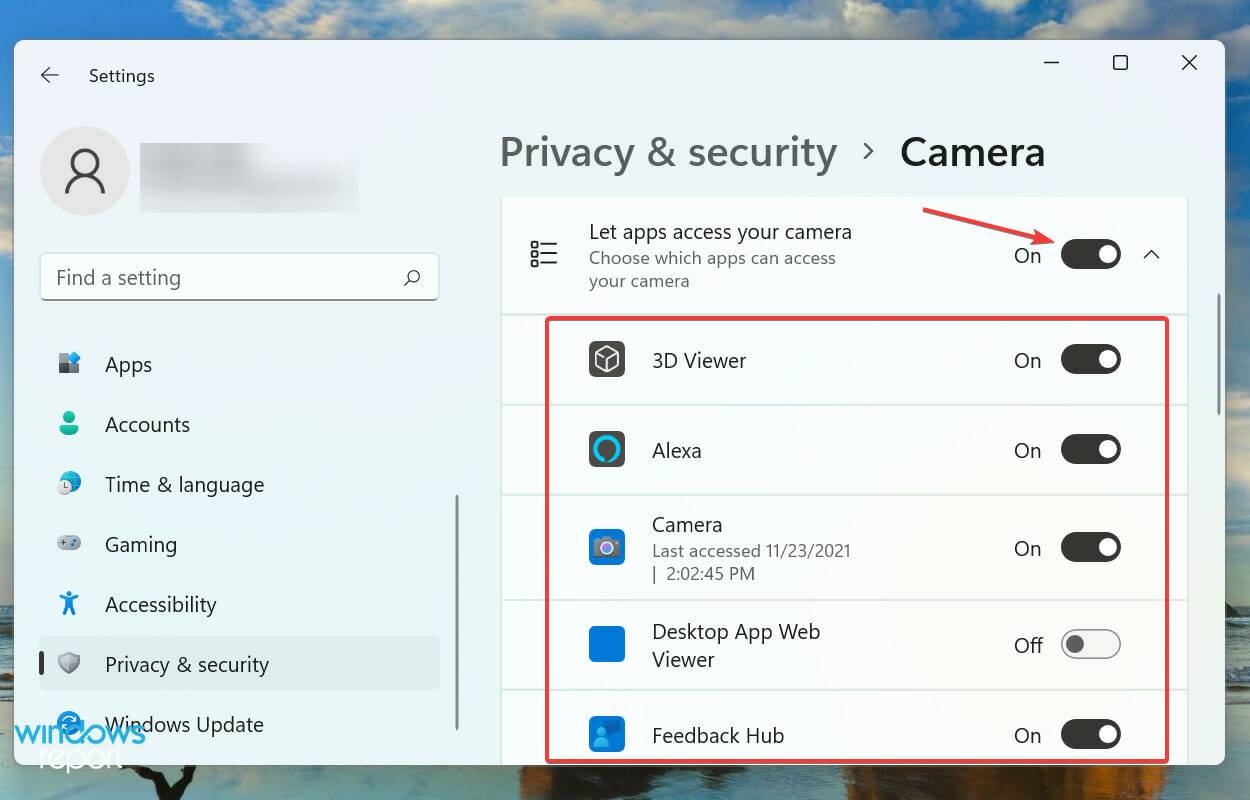The width and height of the screenshot is (1250, 800).
Task: Click the Feedback Hub app icon
Action: click(x=606, y=734)
